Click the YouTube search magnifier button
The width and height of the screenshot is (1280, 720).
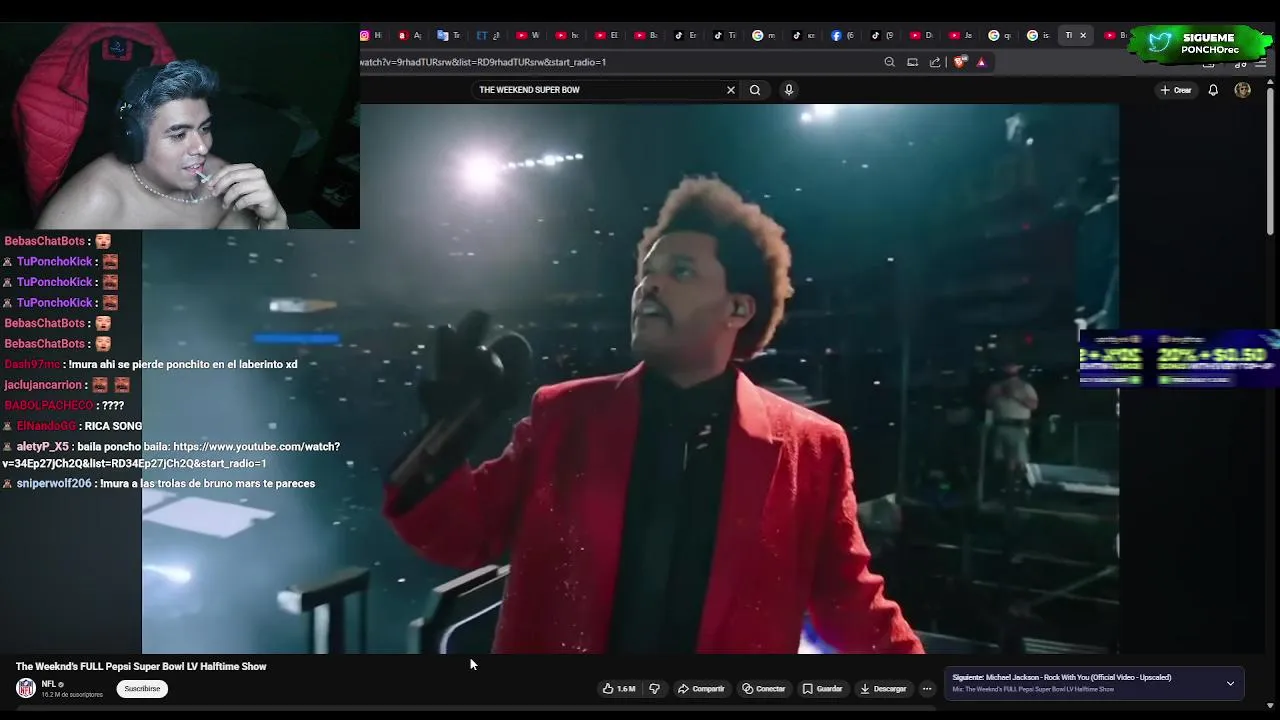755,90
